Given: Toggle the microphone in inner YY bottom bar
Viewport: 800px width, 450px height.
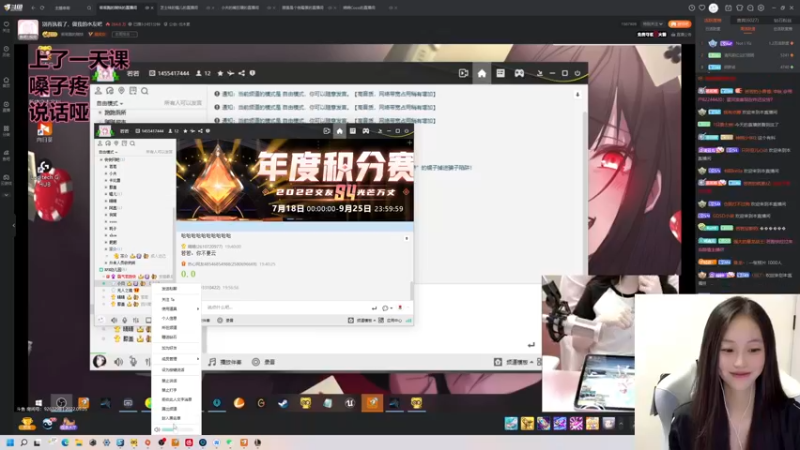Looking at the screenshot, I should click(x=124, y=320).
